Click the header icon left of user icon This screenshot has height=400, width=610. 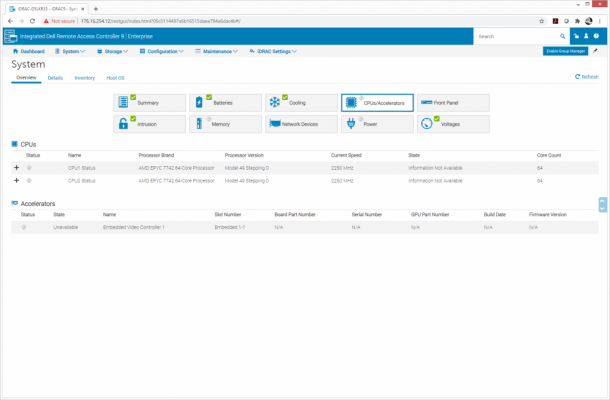point(576,36)
